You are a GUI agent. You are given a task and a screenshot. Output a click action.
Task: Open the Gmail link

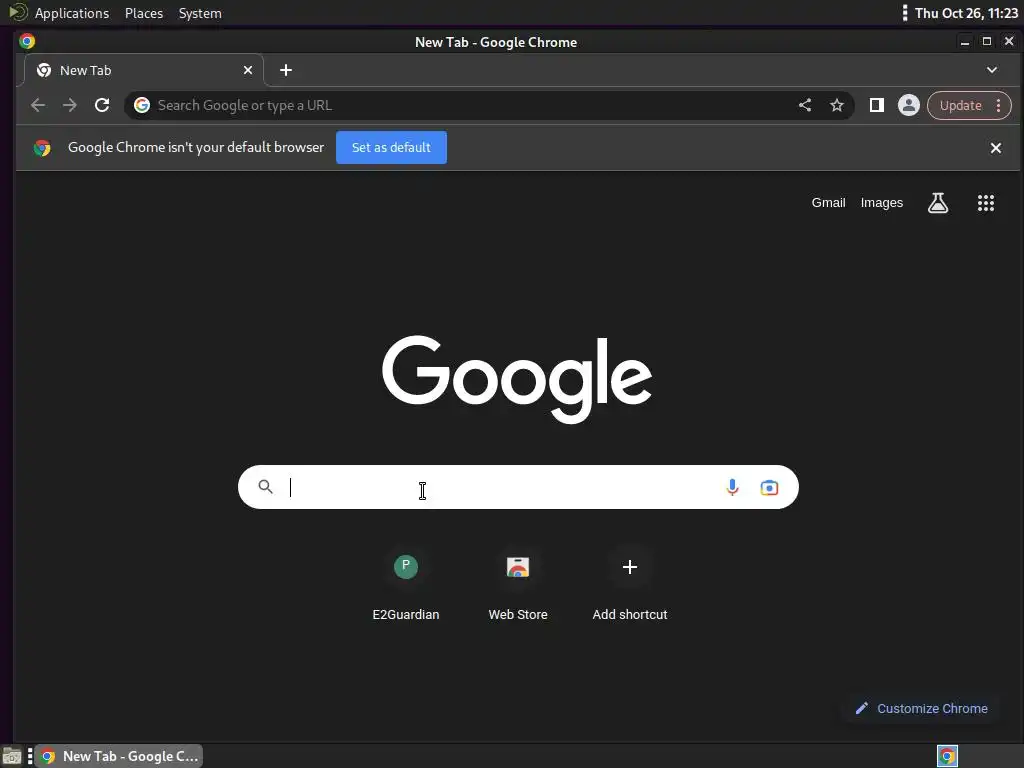[828, 203]
